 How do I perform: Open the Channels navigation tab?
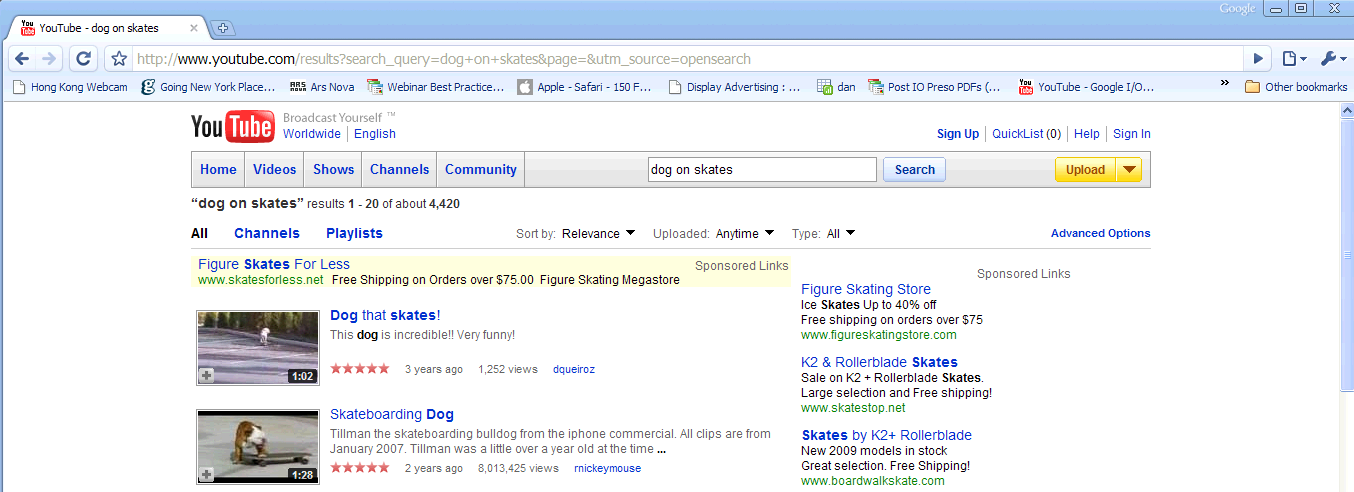[x=399, y=170]
